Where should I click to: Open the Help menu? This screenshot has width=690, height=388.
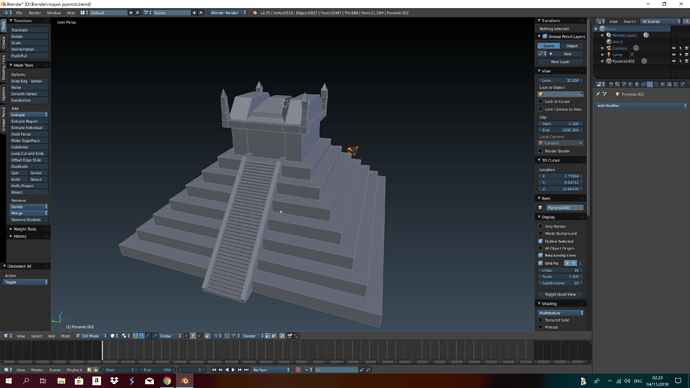(70, 13)
